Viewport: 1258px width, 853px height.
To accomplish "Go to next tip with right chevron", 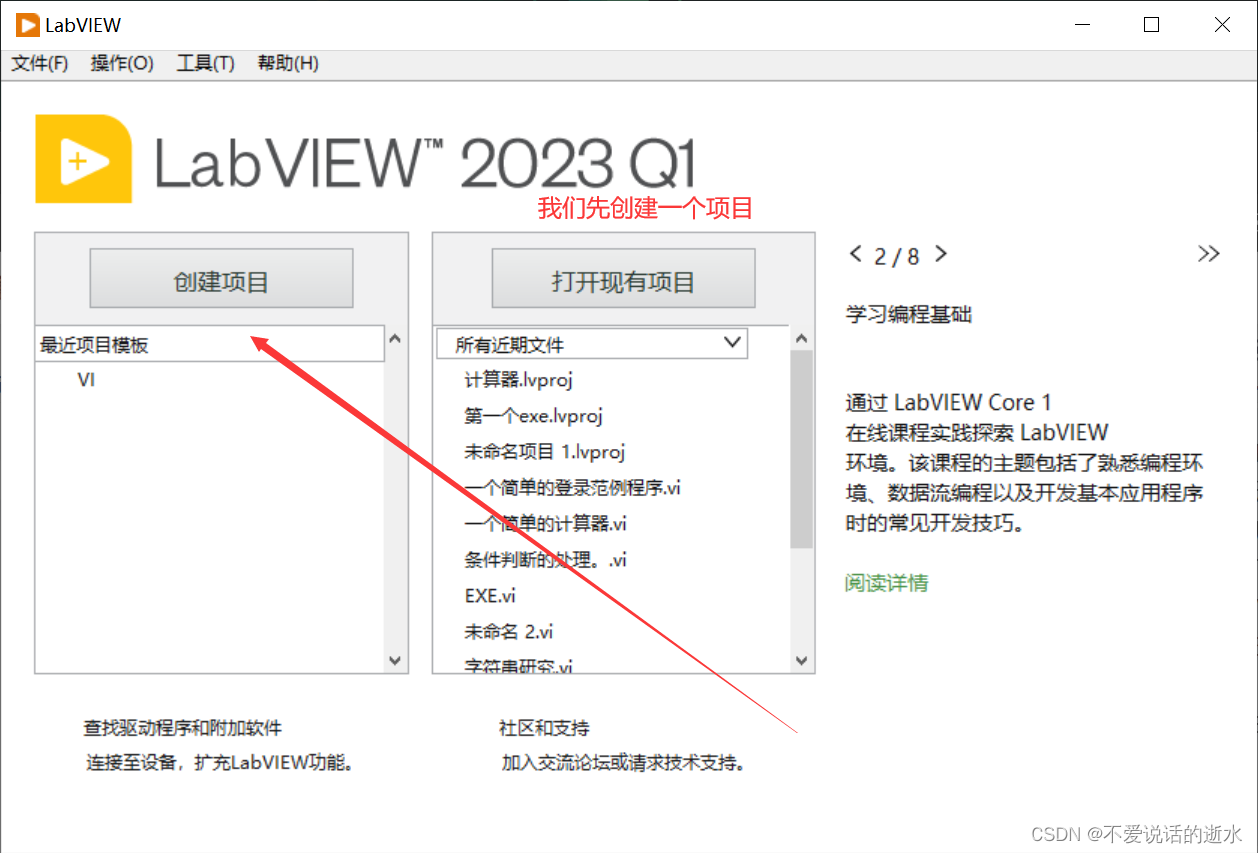I will 941,254.
